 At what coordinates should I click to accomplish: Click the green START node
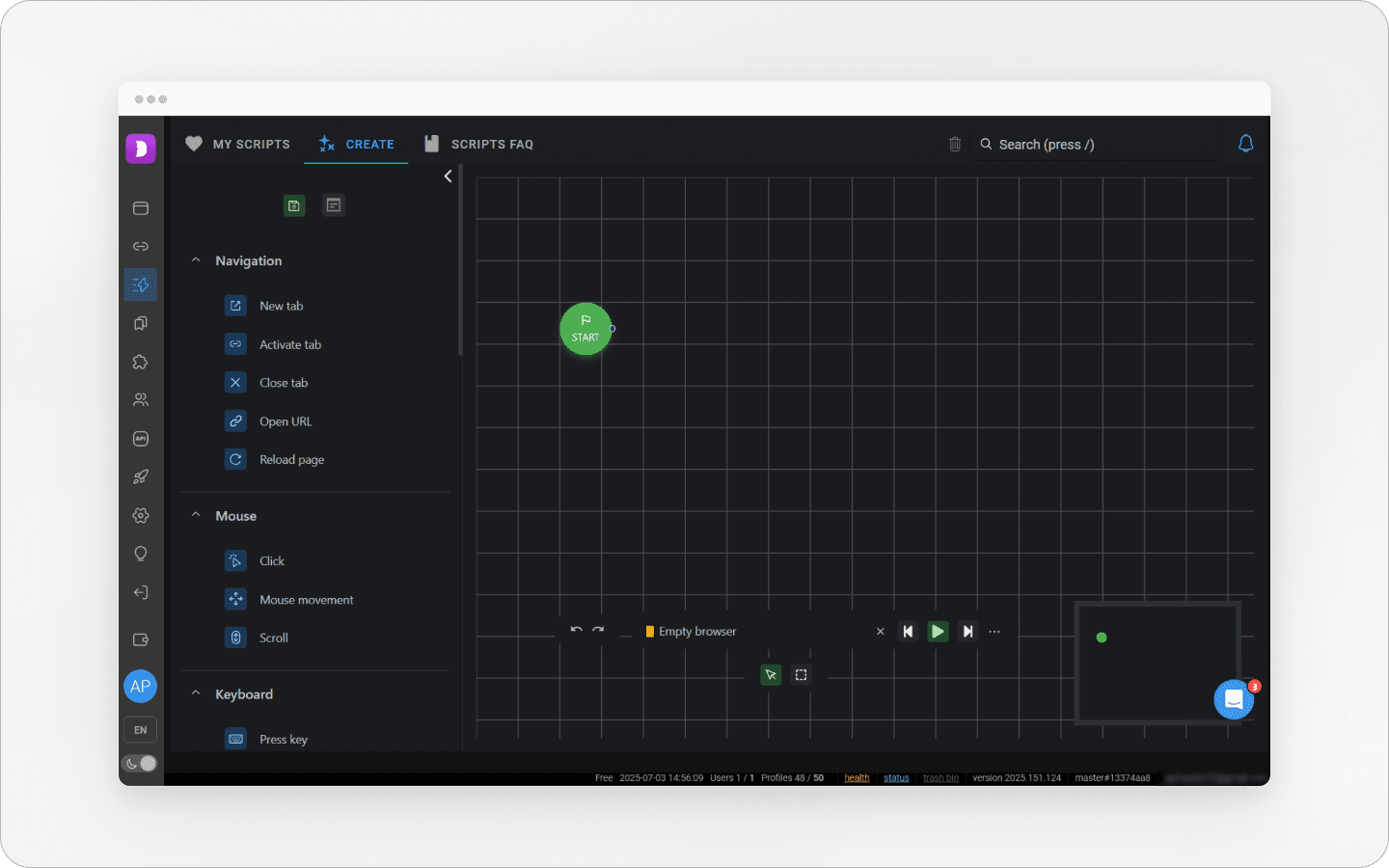coord(586,329)
